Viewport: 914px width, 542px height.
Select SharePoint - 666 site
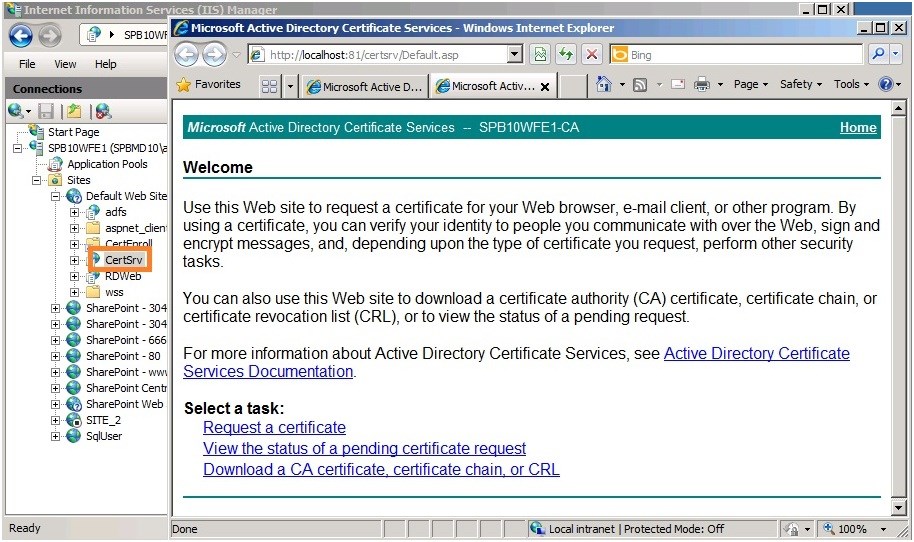click(126, 340)
